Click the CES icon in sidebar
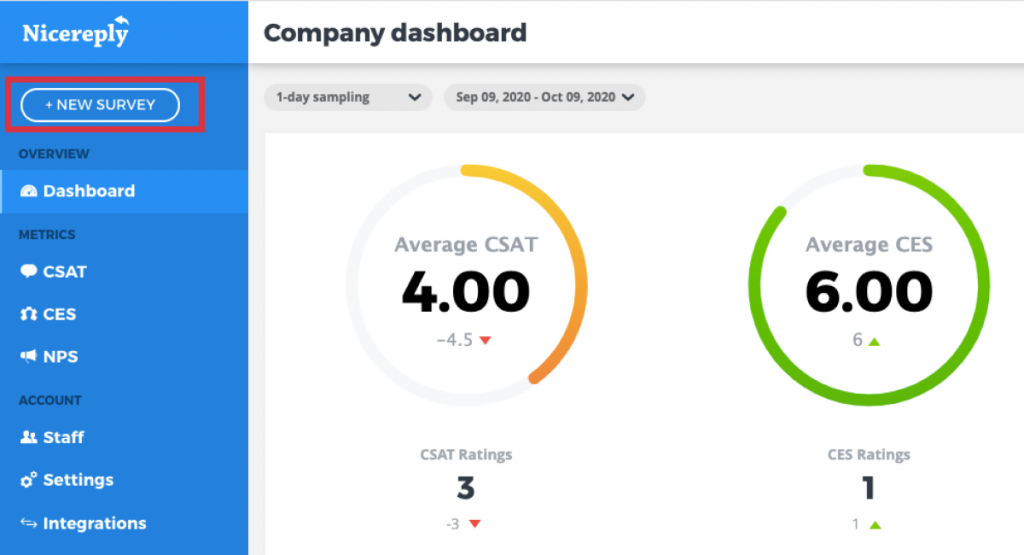The image size is (1024, 555). coord(29,314)
